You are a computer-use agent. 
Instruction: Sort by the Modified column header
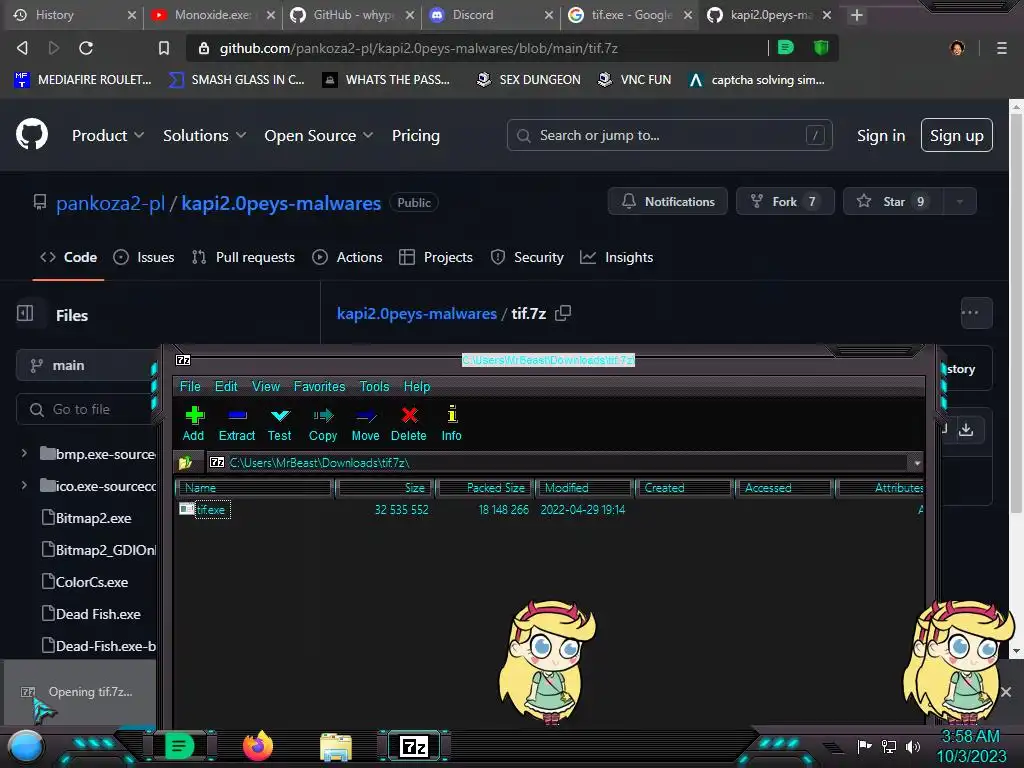click(584, 488)
